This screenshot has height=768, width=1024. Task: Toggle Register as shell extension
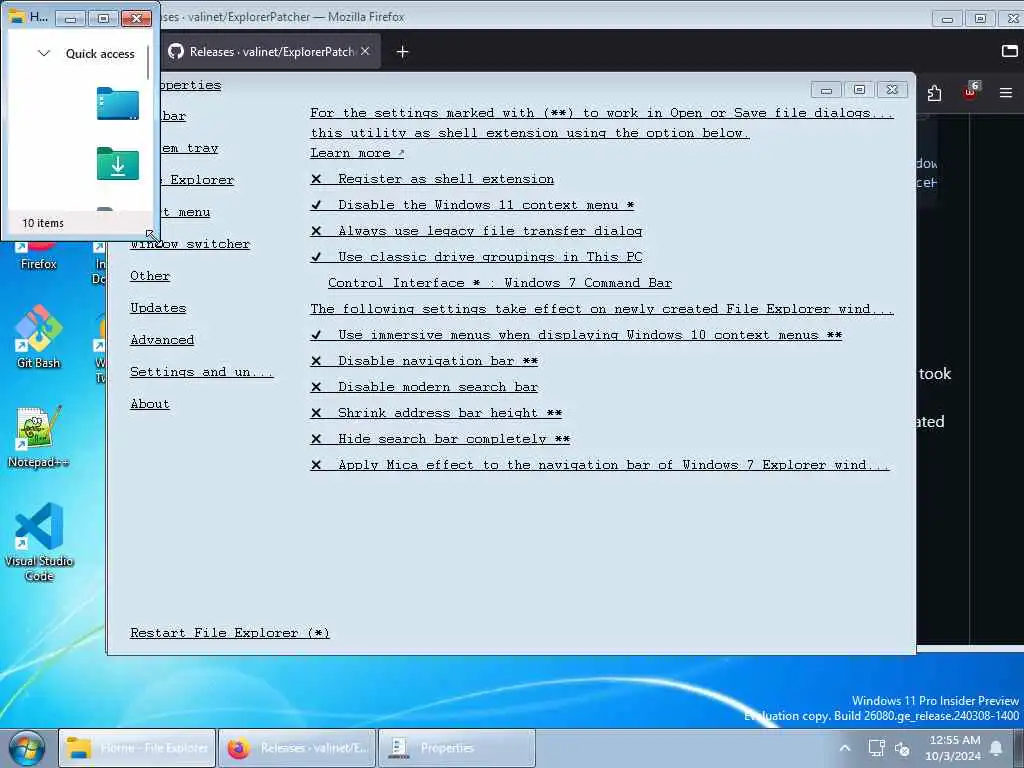[432, 179]
